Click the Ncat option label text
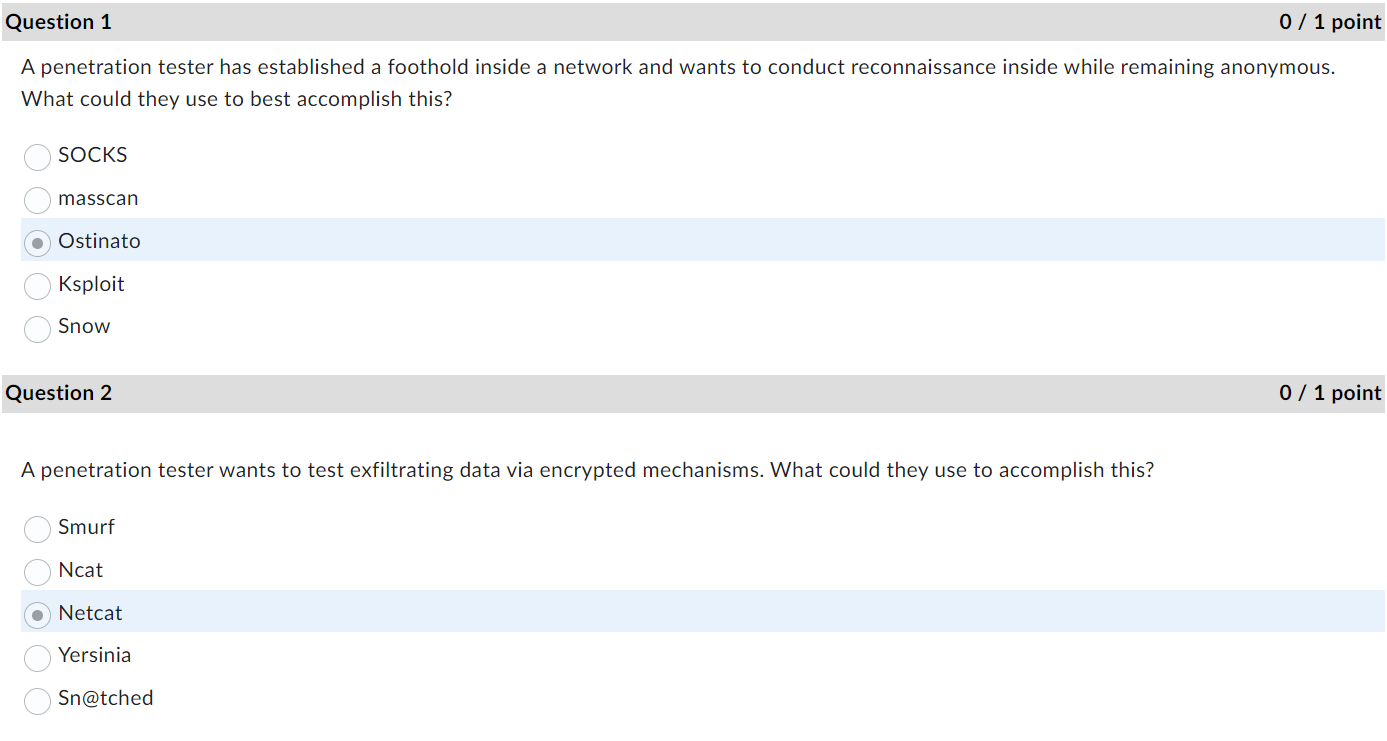The height and width of the screenshot is (741, 1387). tap(81, 570)
